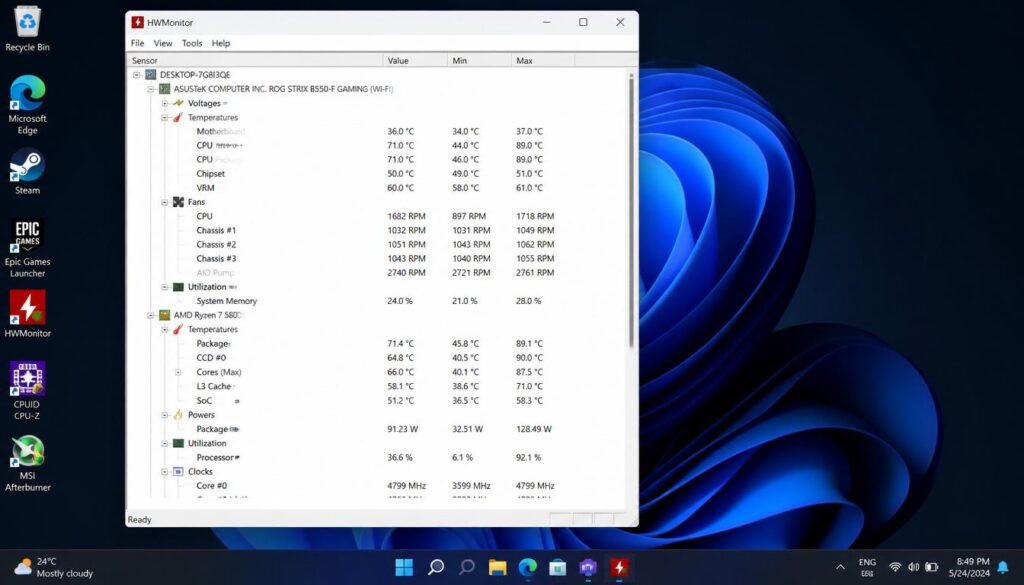Open the taskbar Search magnifier

tap(436, 567)
